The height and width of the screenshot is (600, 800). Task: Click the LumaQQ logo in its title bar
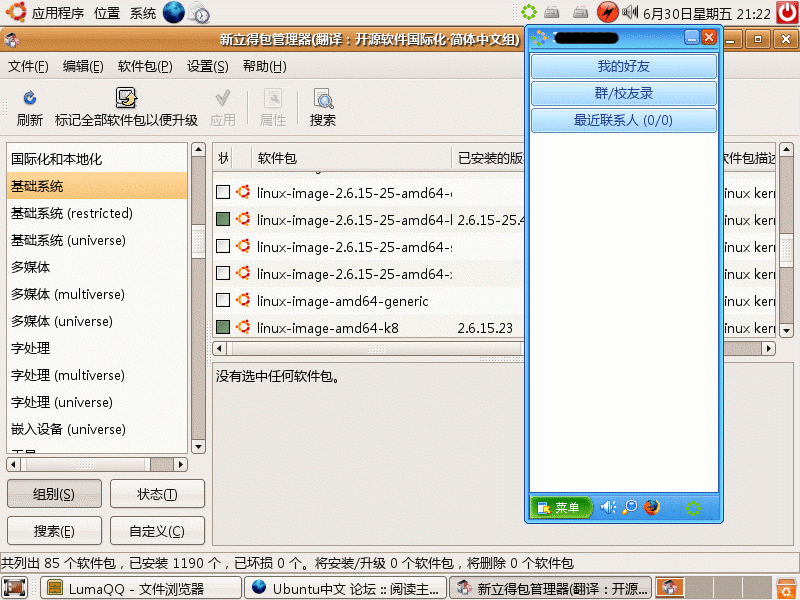point(539,38)
